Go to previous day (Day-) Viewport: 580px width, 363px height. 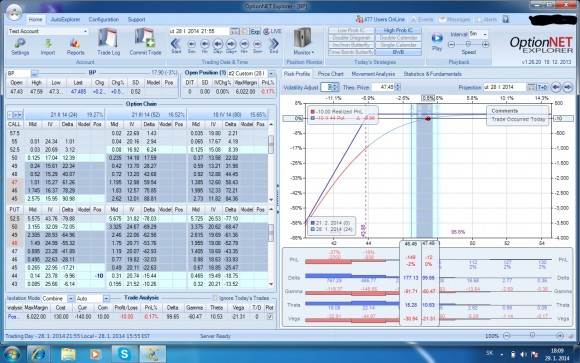coord(218,46)
